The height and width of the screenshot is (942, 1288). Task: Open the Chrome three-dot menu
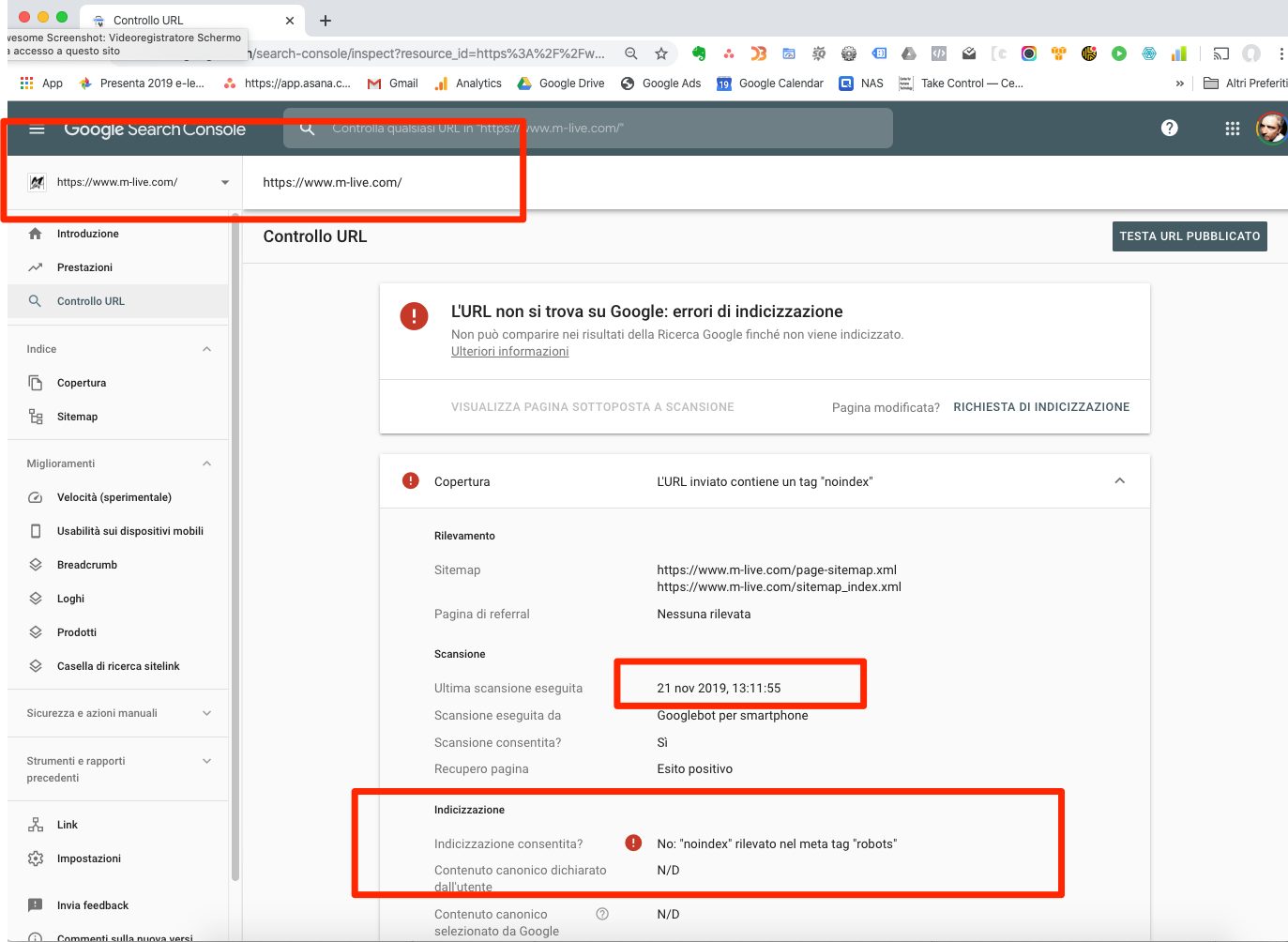point(1280,53)
